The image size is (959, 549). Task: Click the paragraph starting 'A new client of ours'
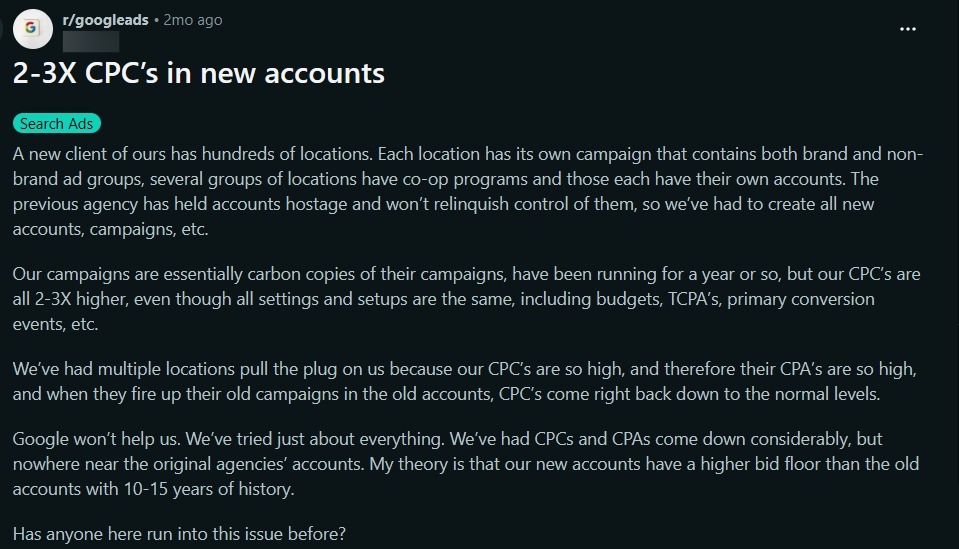[468, 191]
